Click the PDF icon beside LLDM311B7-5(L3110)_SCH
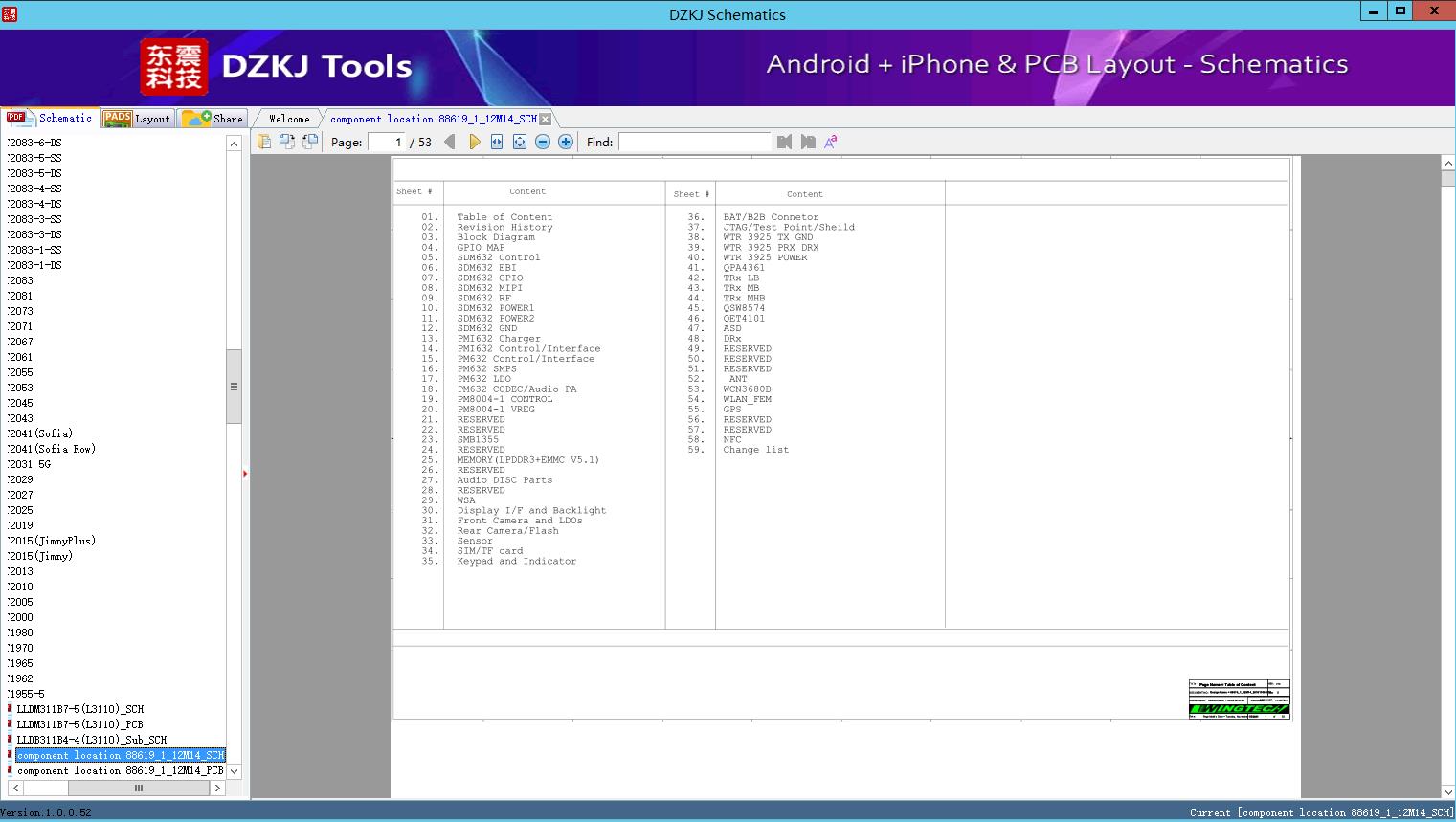This screenshot has width=1456, height=822. pos(10,709)
